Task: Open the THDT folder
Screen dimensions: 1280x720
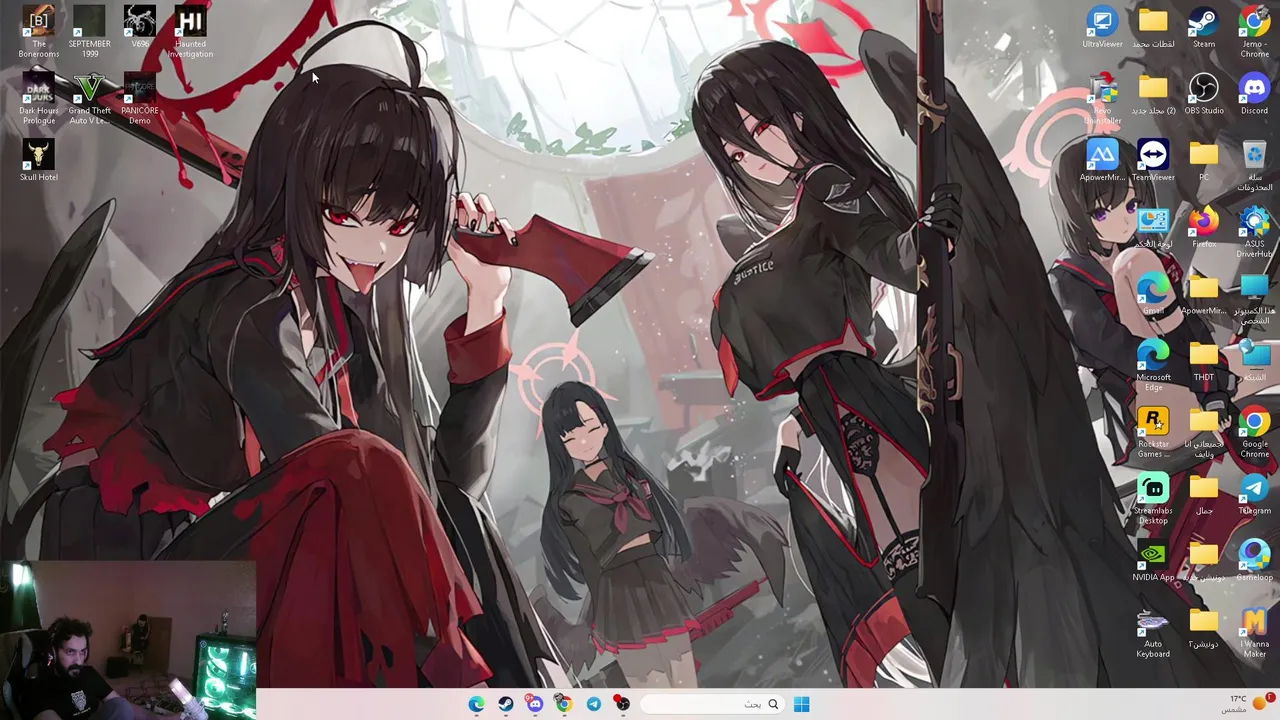Action: coord(1203,361)
